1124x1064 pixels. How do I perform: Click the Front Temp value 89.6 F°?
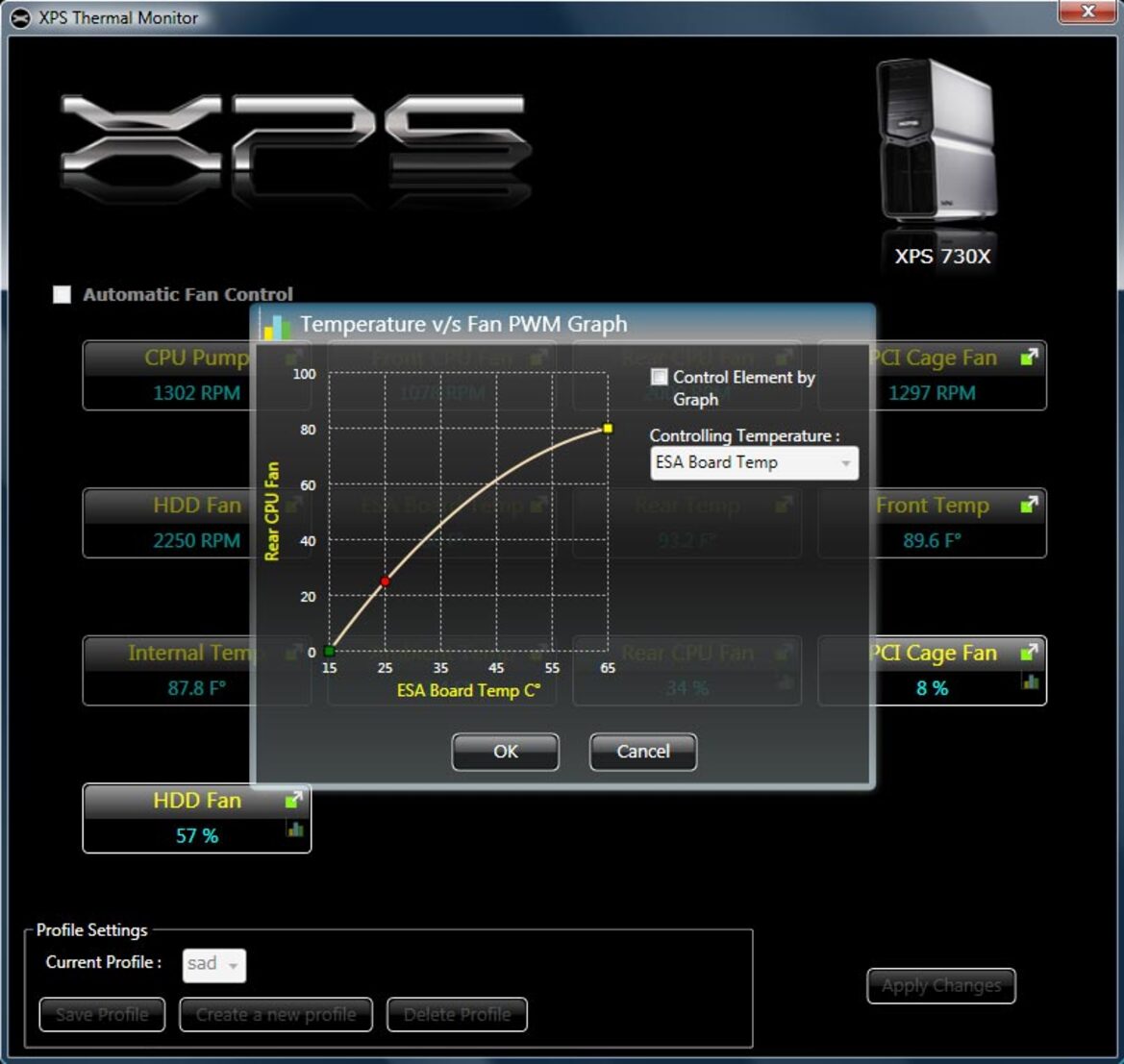tap(932, 540)
